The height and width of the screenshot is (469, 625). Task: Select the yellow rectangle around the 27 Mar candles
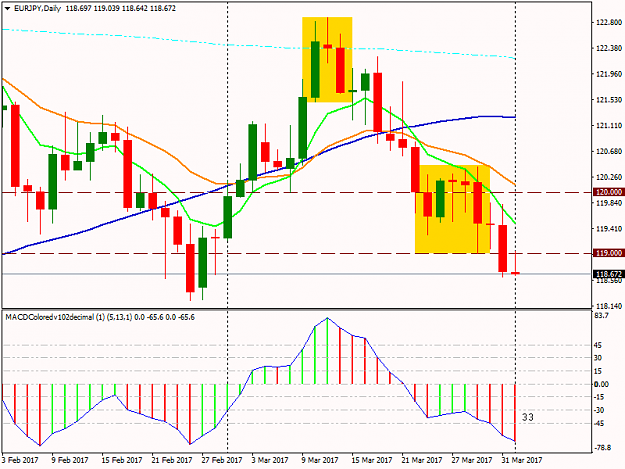pos(452,209)
